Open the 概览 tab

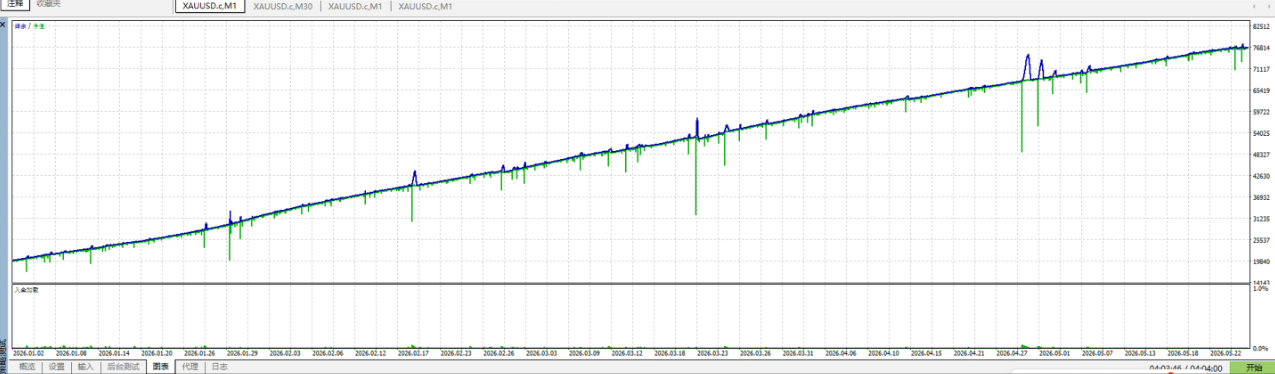pyautogui.click(x=26, y=367)
